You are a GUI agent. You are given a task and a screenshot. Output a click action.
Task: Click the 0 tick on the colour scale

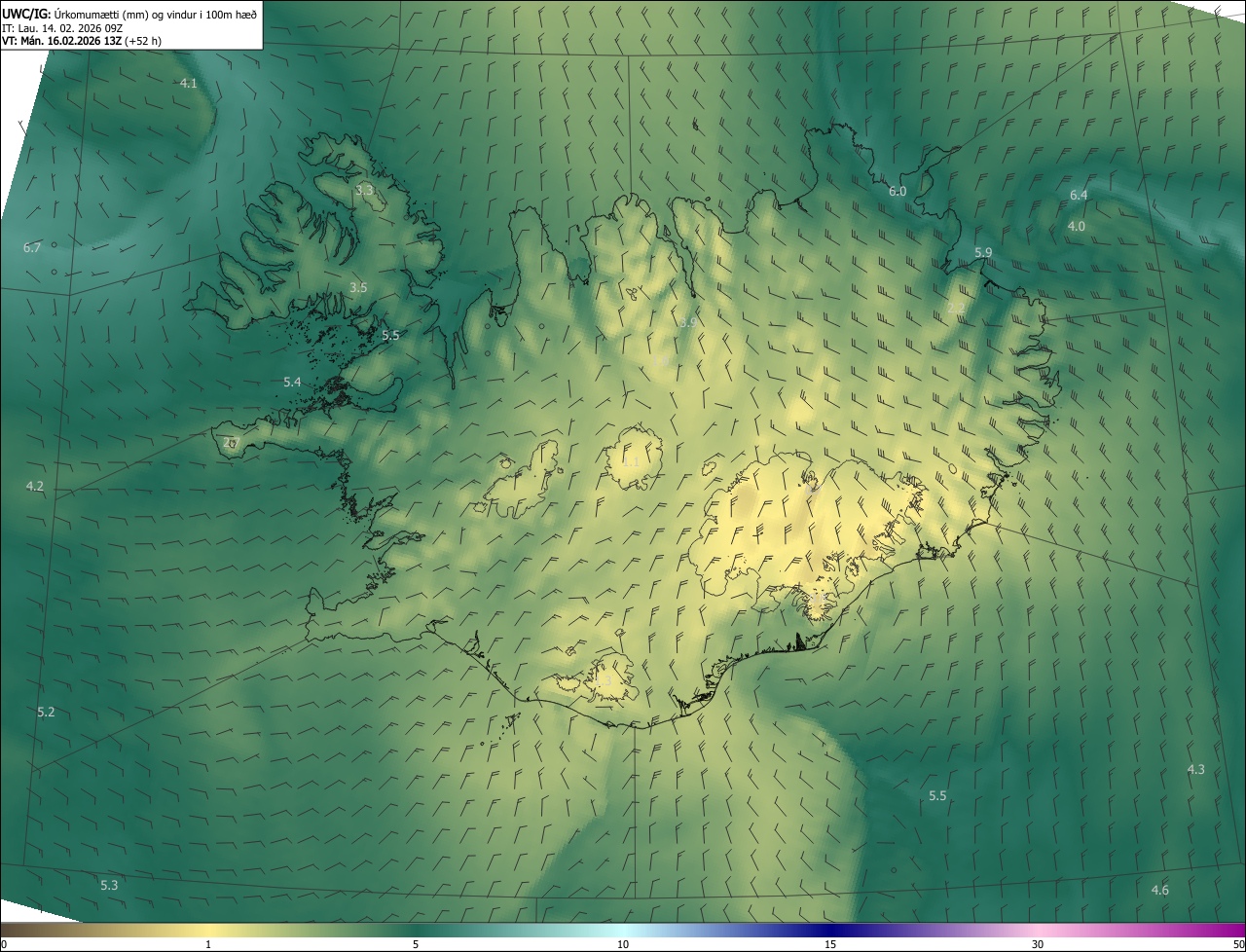pos(3,945)
